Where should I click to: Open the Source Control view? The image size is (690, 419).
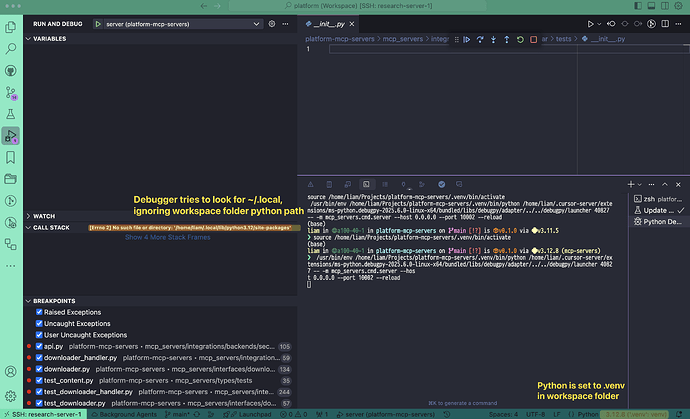pyautogui.click(x=11, y=92)
